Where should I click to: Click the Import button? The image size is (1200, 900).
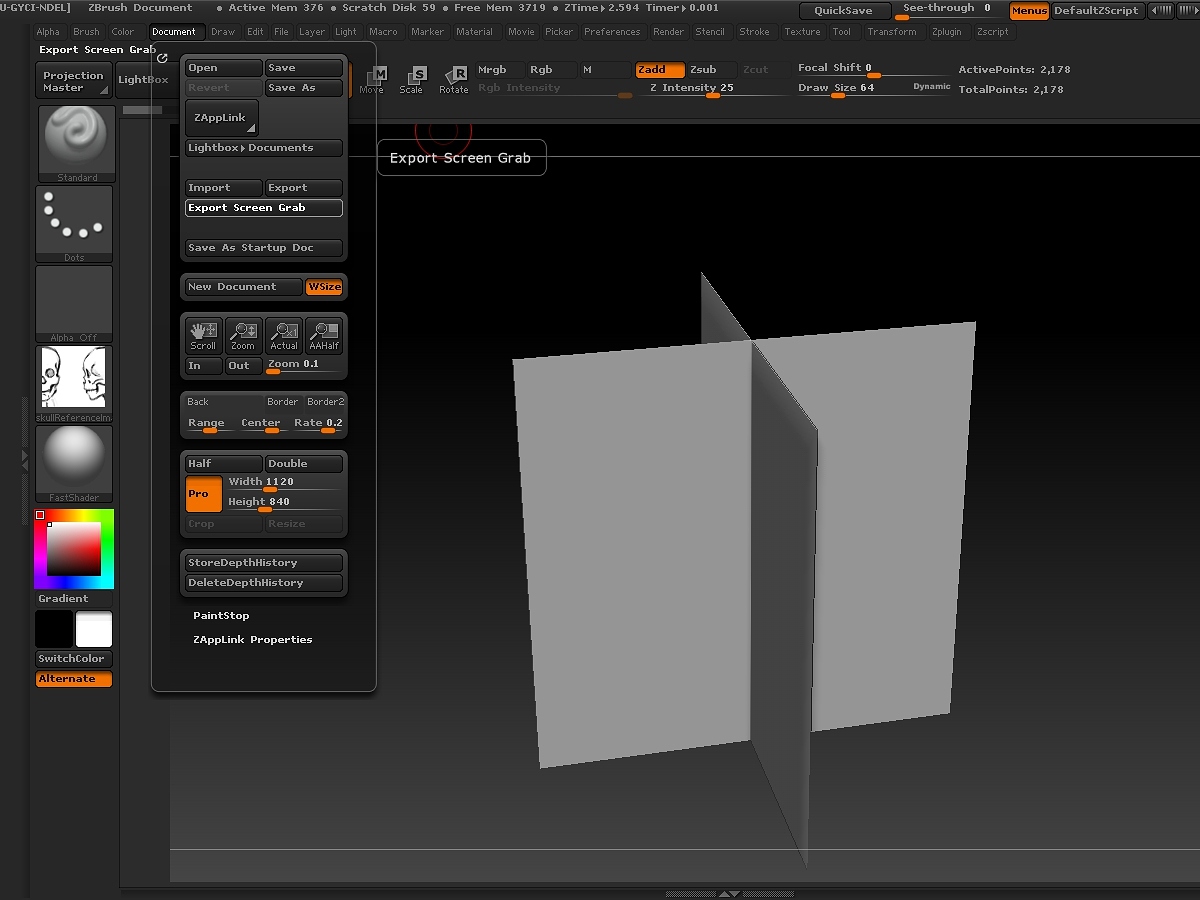click(224, 188)
